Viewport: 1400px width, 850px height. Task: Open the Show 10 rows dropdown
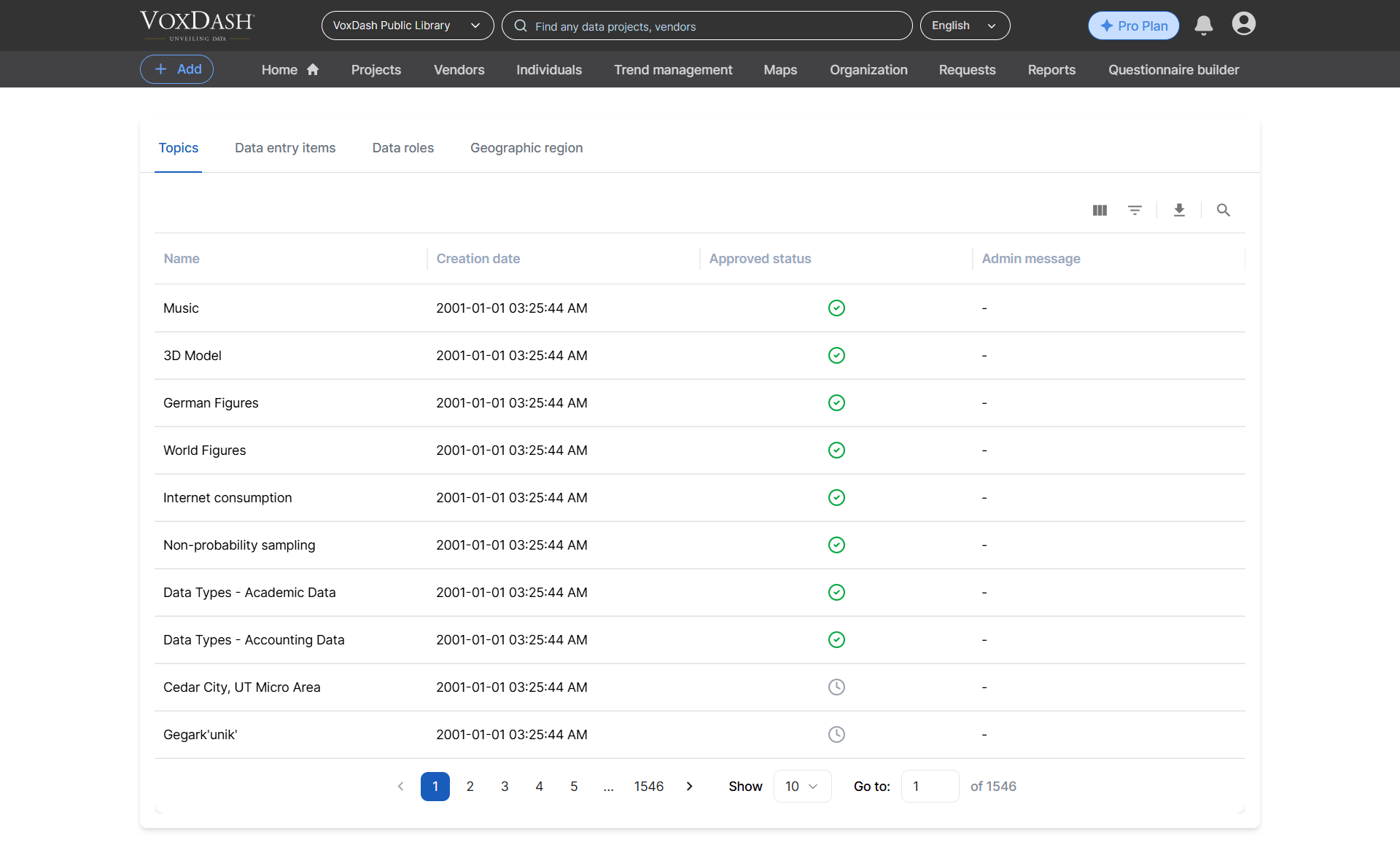point(802,787)
